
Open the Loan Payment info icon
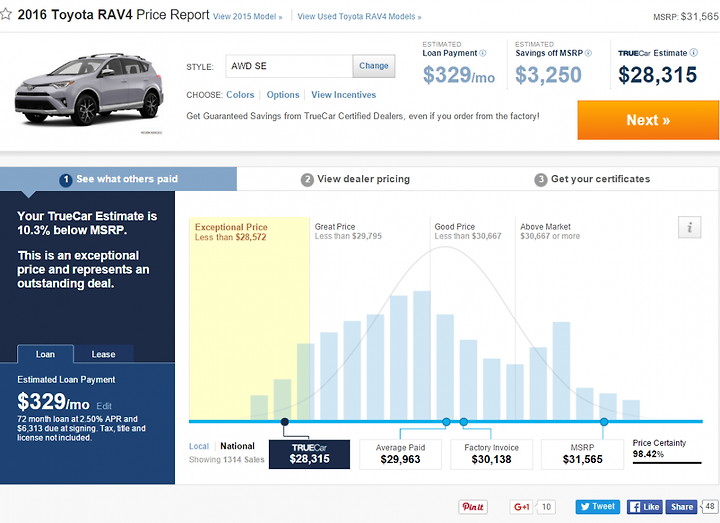tap(483, 53)
